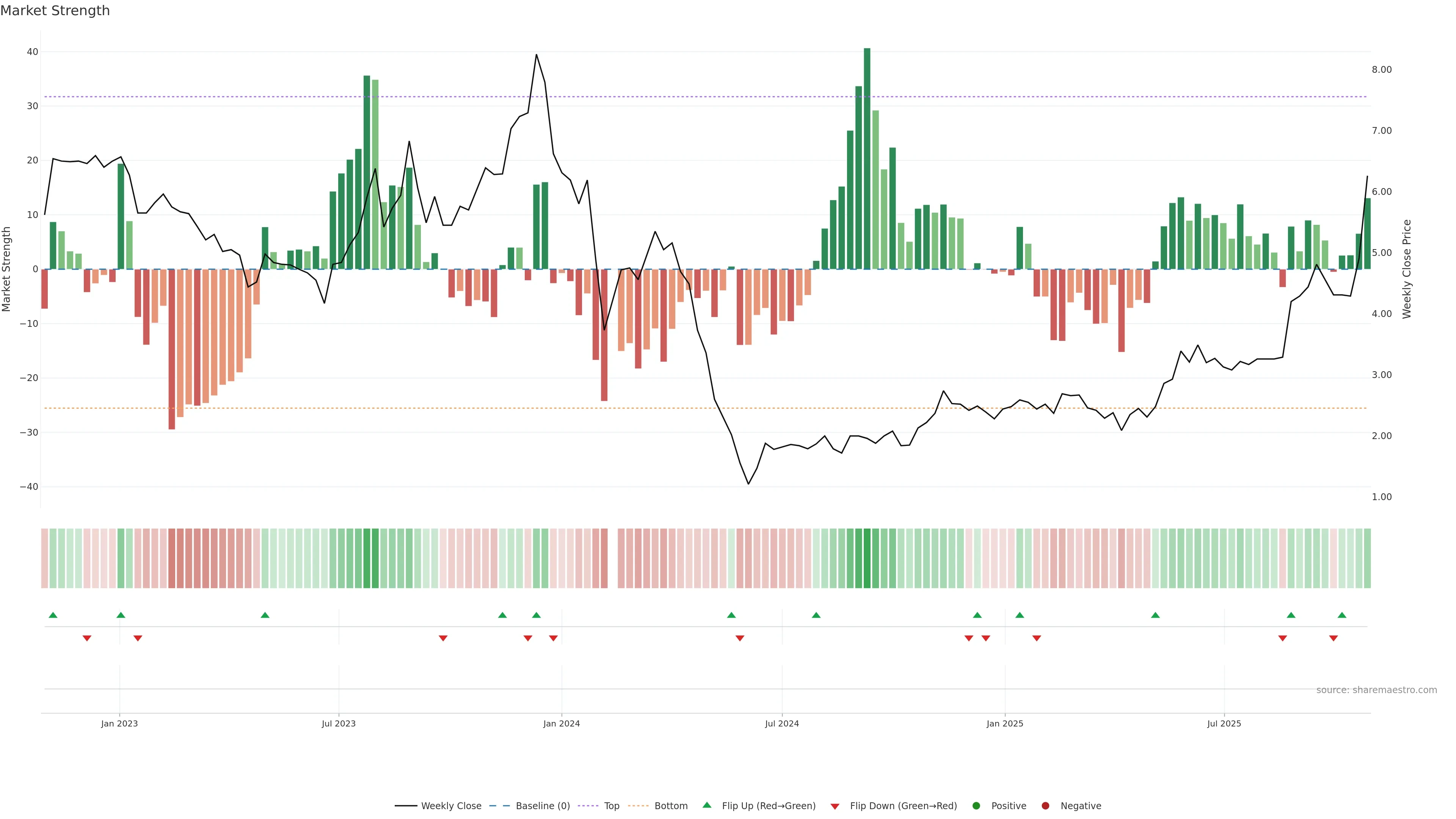Viewport: 1456px width, 819px height.
Task: Click the leftmost green flip-up triangle marker
Action: (53, 615)
